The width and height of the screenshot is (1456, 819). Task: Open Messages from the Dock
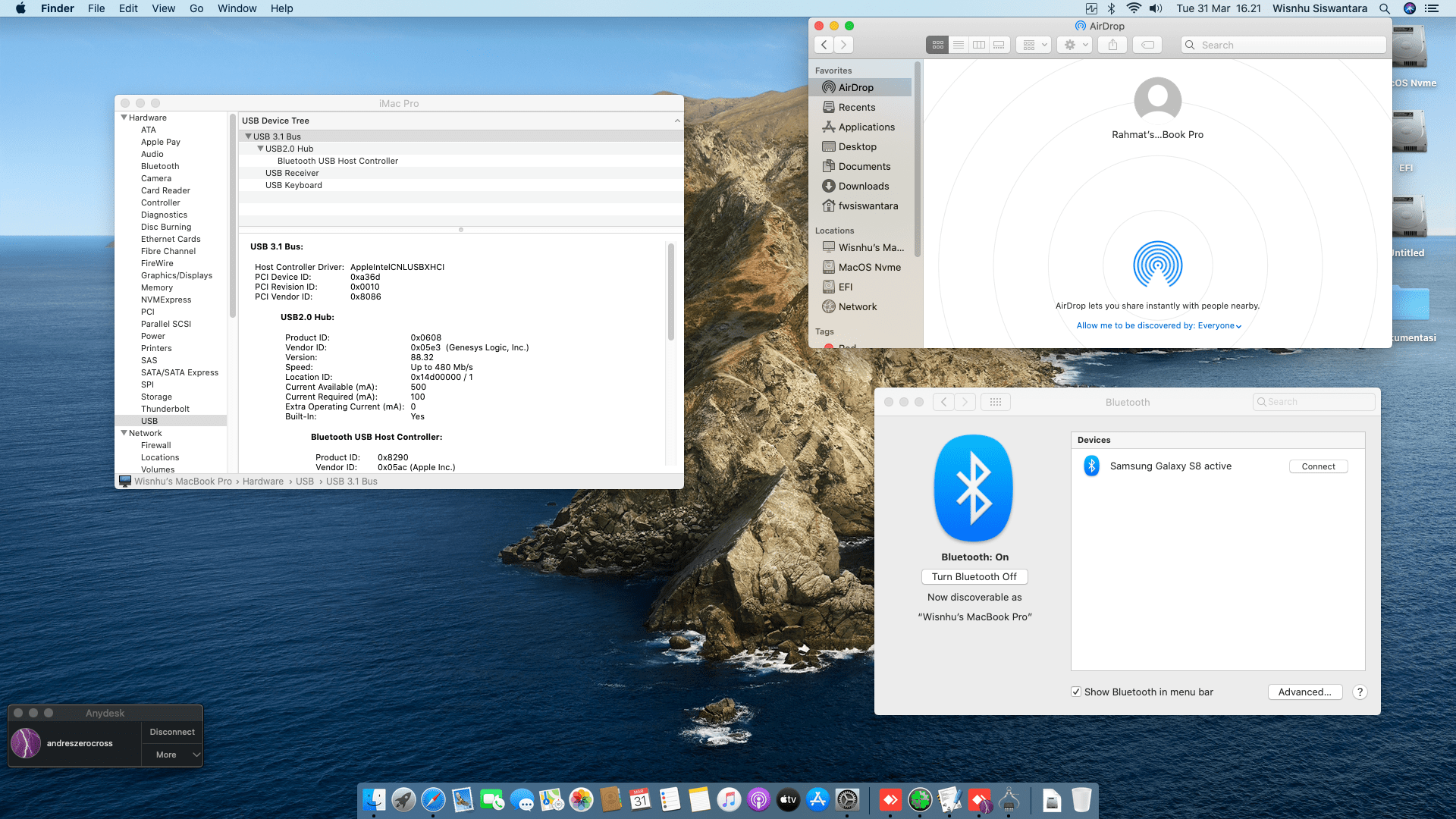(522, 799)
